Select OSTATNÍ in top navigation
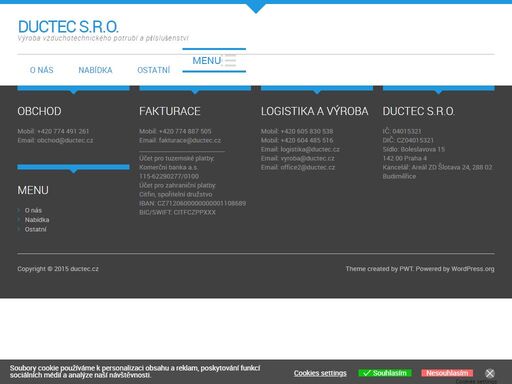Screen dimensions: 512x384 [x=154, y=70]
